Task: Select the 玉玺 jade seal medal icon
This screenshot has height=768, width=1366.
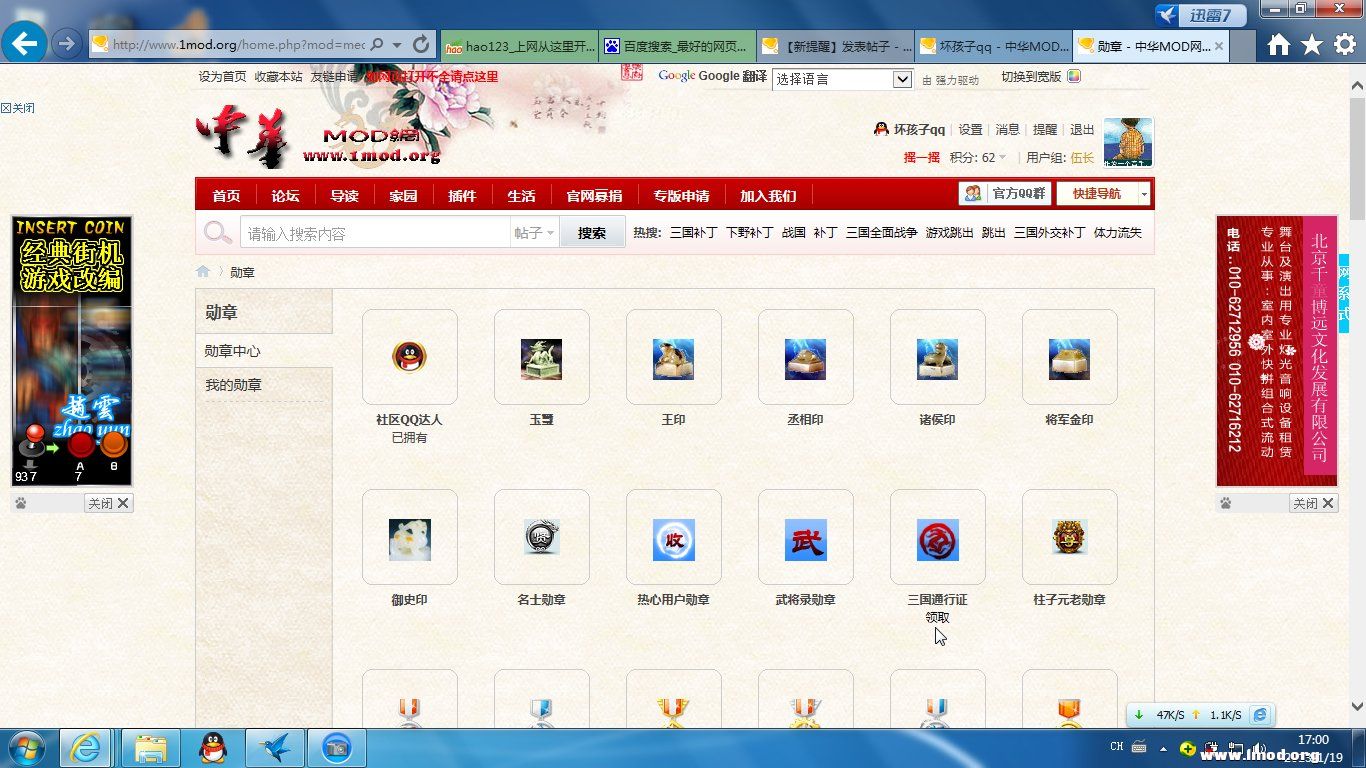Action: 541,359
